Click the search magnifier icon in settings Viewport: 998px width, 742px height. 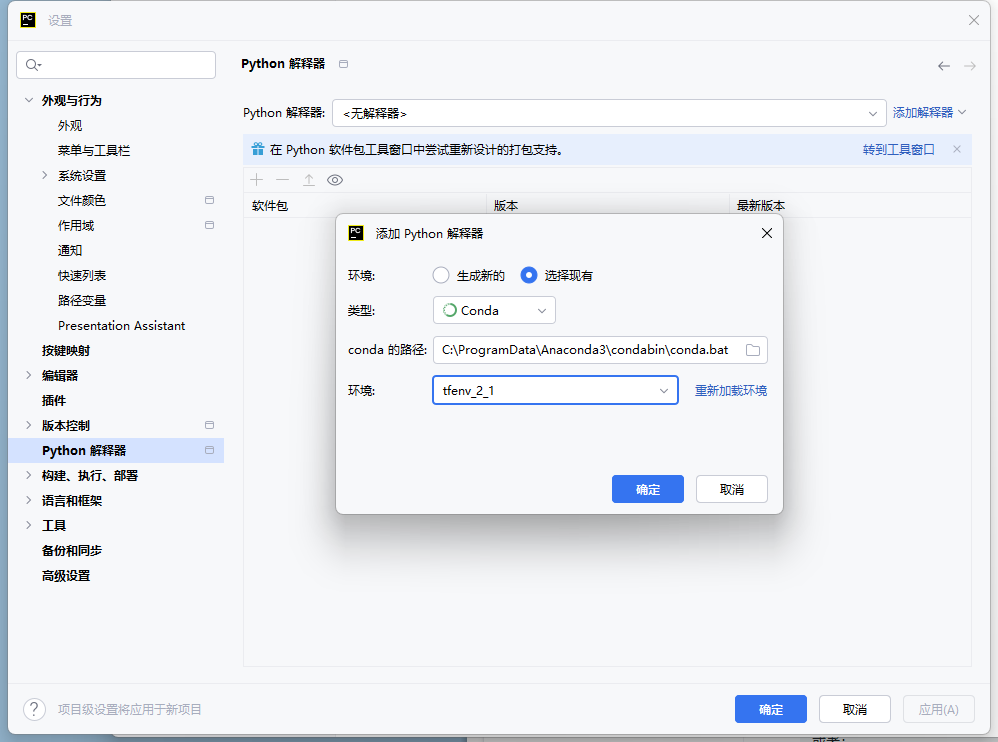coord(32,65)
